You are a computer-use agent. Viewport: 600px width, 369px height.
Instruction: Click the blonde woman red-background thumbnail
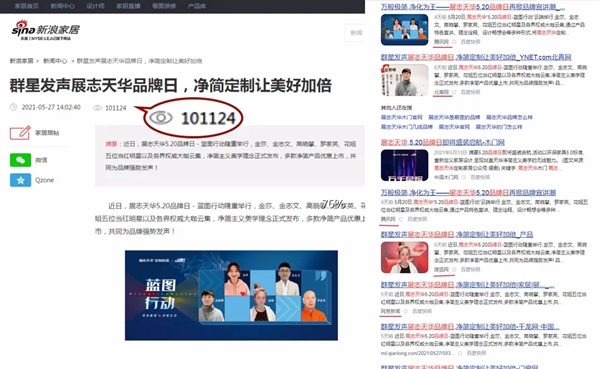(404, 257)
